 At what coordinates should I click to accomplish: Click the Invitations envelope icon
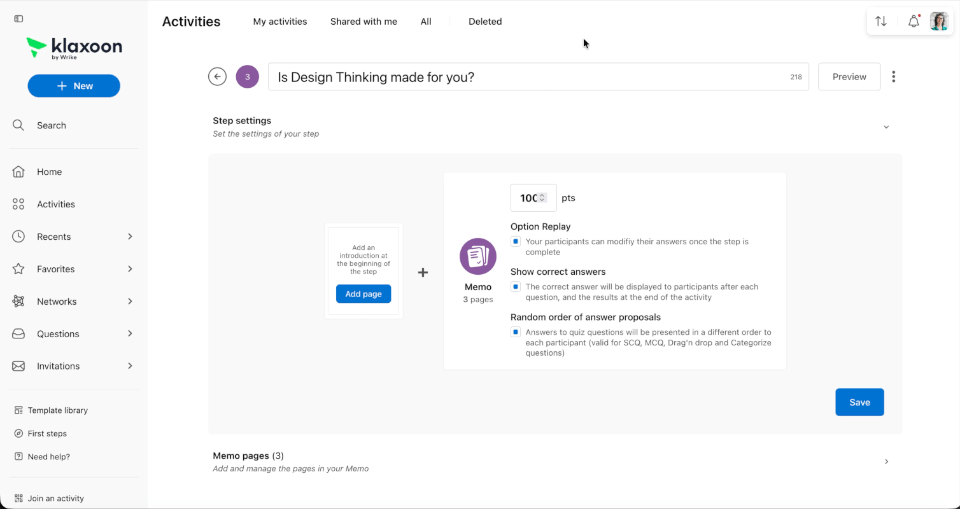pos(18,366)
